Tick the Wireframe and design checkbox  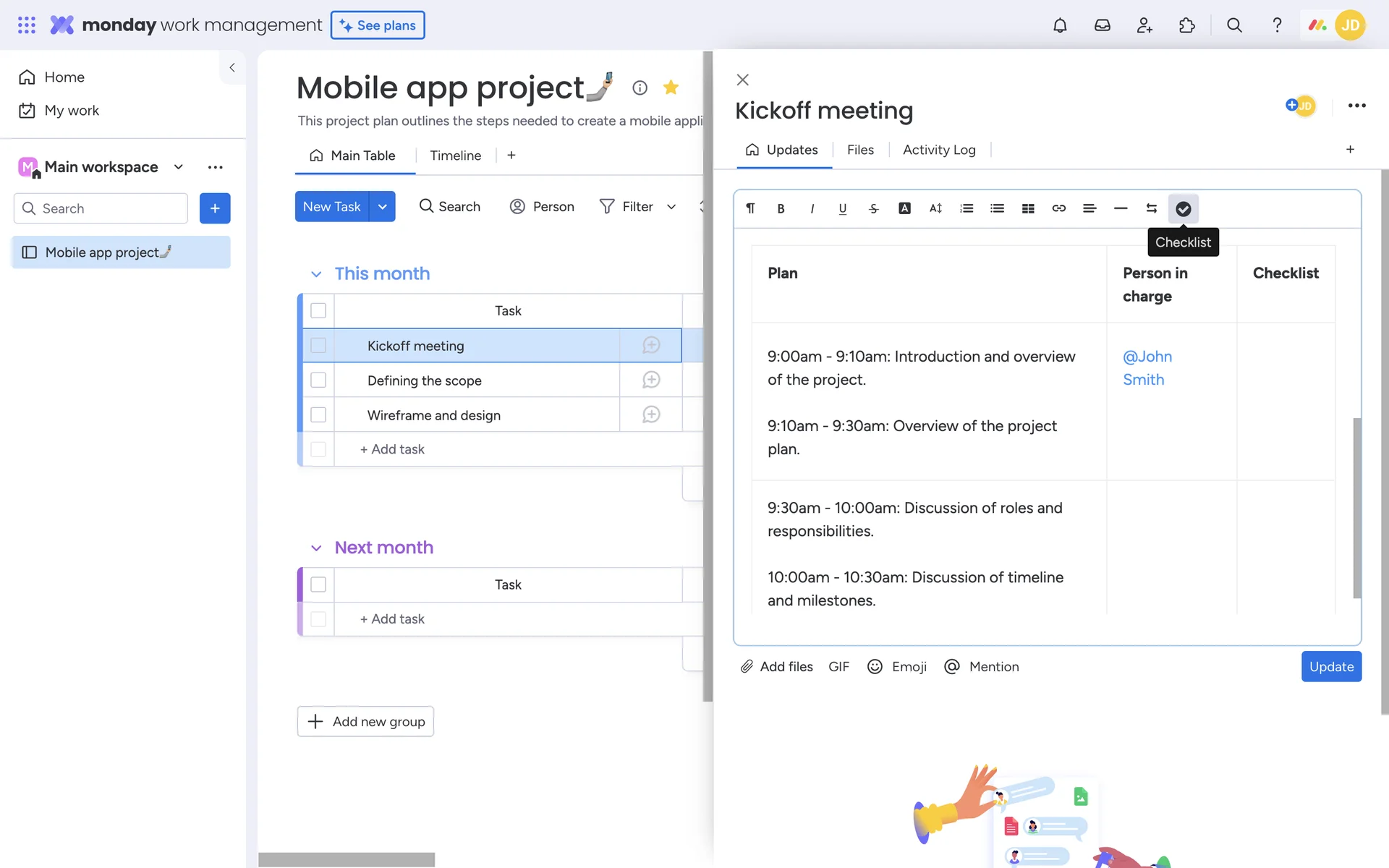[x=318, y=415]
